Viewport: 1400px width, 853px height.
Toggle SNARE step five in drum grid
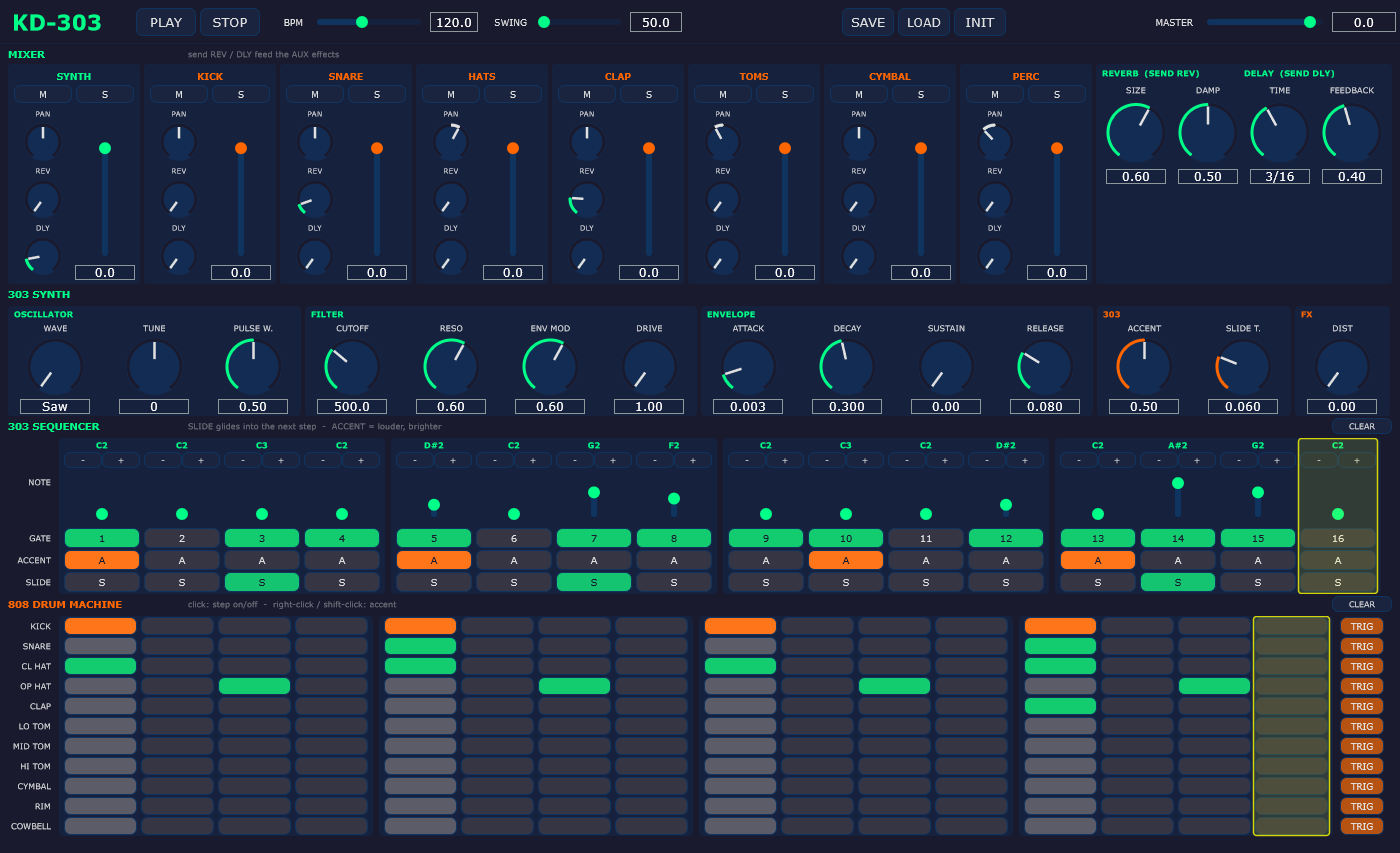click(420, 646)
